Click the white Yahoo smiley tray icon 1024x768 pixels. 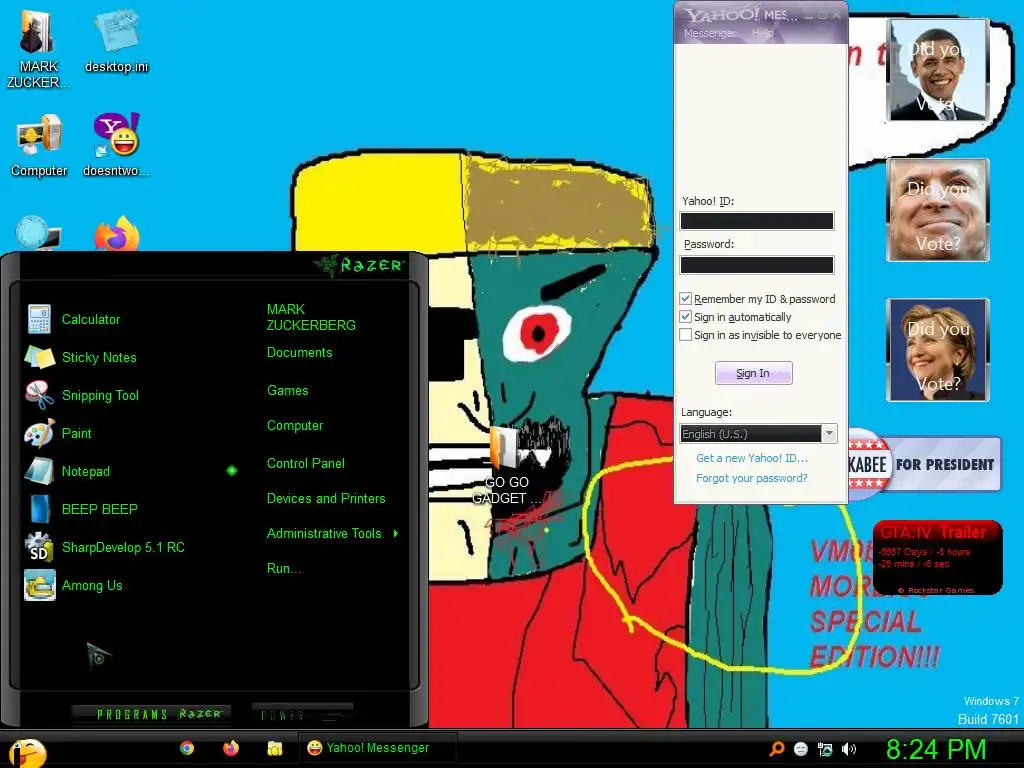[801, 749]
